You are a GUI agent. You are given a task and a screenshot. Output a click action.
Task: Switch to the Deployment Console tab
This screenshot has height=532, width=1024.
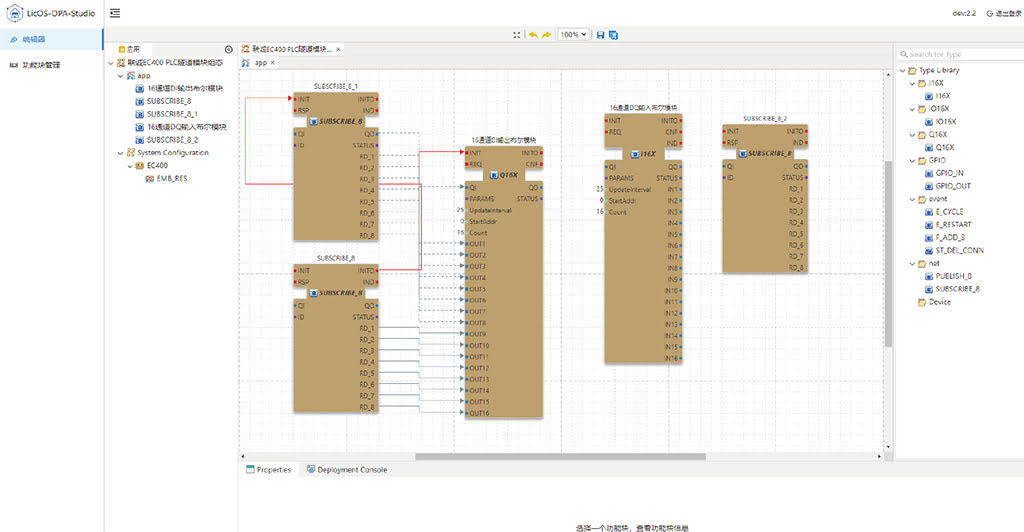(346, 469)
